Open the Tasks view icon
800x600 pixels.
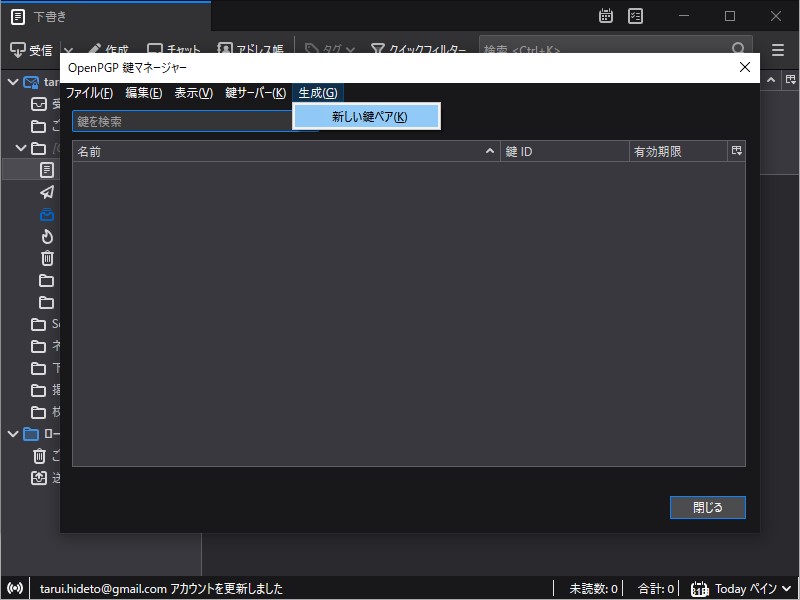[634, 16]
